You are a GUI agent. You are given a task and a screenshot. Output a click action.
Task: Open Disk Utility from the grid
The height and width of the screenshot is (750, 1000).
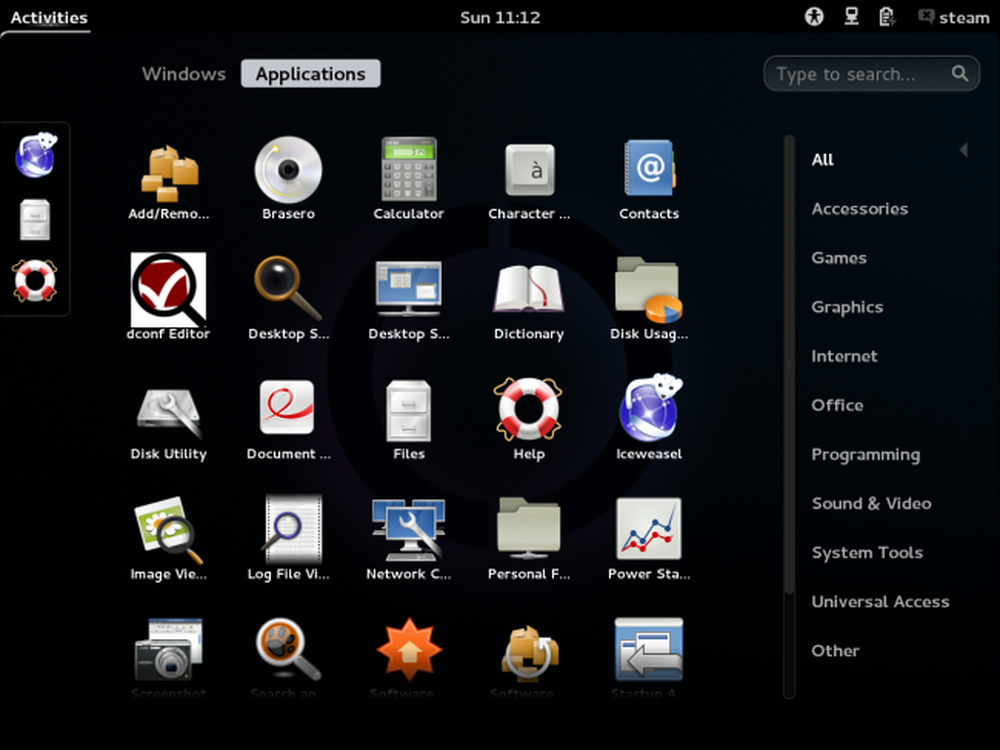pyautogui.click(x=168, y=418)
